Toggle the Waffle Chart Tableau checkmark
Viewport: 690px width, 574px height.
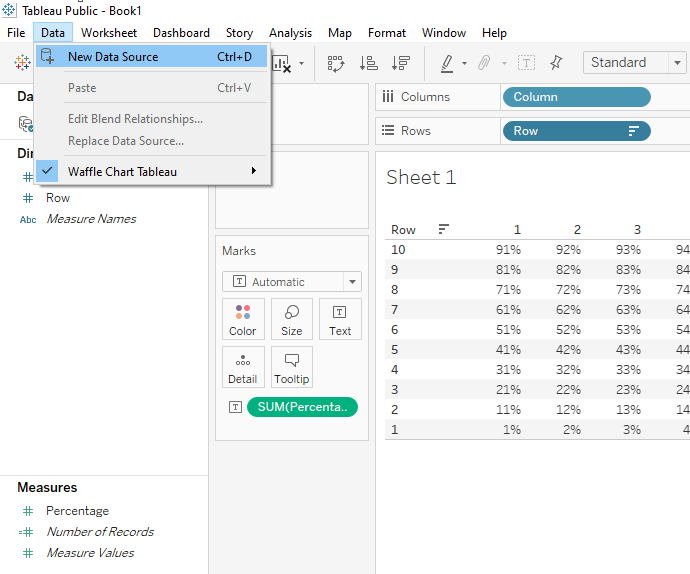tap(47, 171)
